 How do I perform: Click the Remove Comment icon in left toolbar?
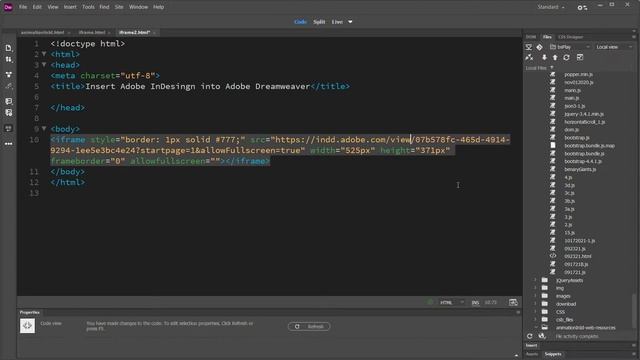tap(9, 113)
